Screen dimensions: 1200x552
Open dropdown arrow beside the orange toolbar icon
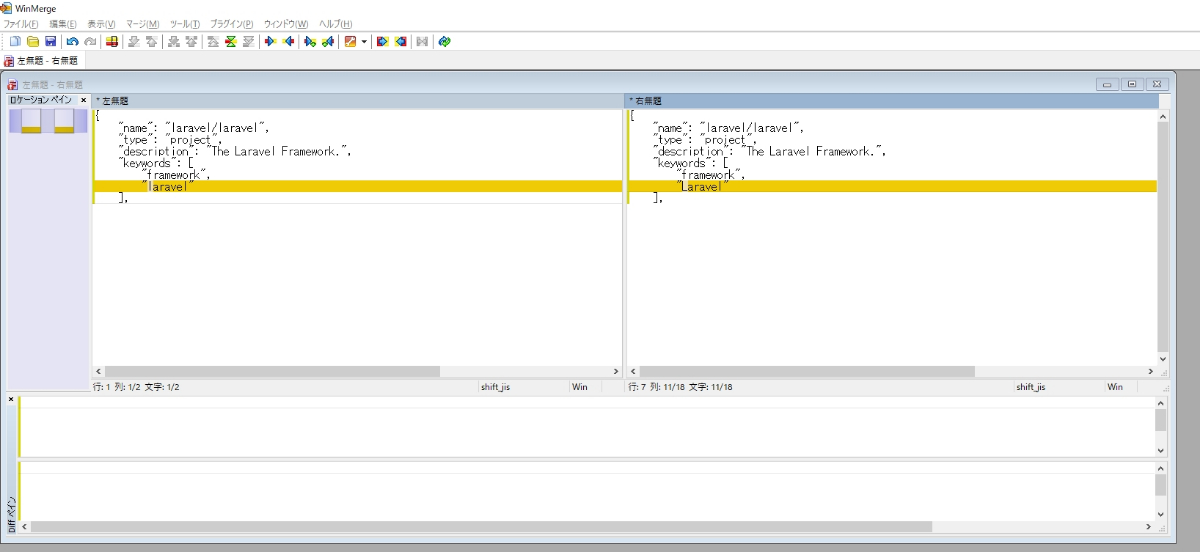(364, 41)
